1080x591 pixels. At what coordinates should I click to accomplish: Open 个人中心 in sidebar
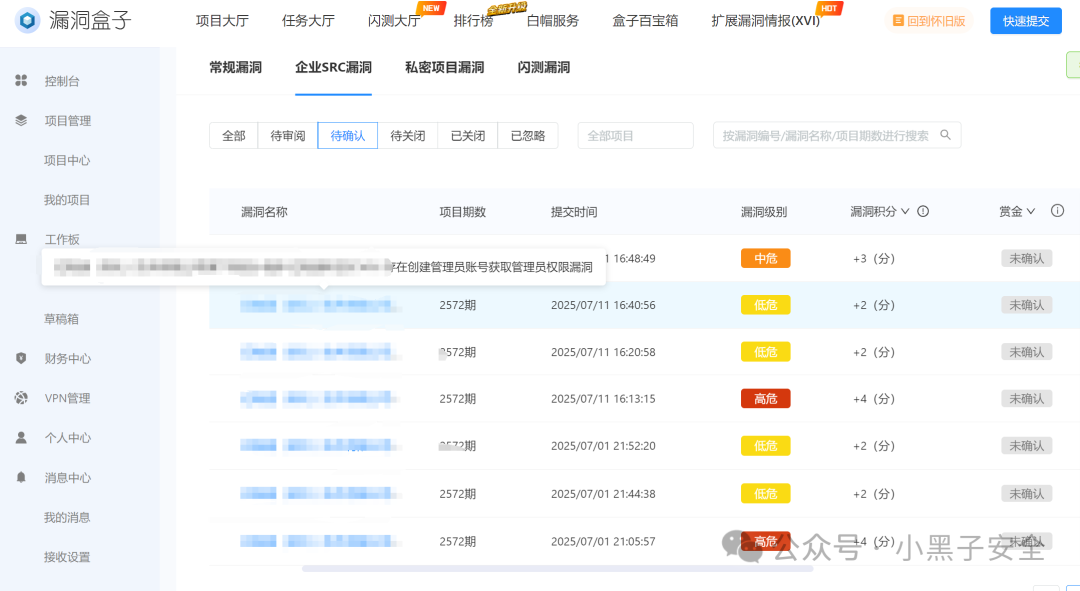[x=68, y=438]
